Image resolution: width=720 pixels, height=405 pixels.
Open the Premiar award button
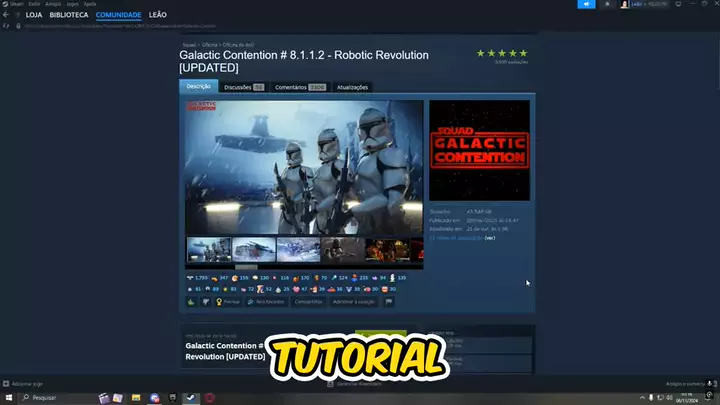(x=228, y=301)
